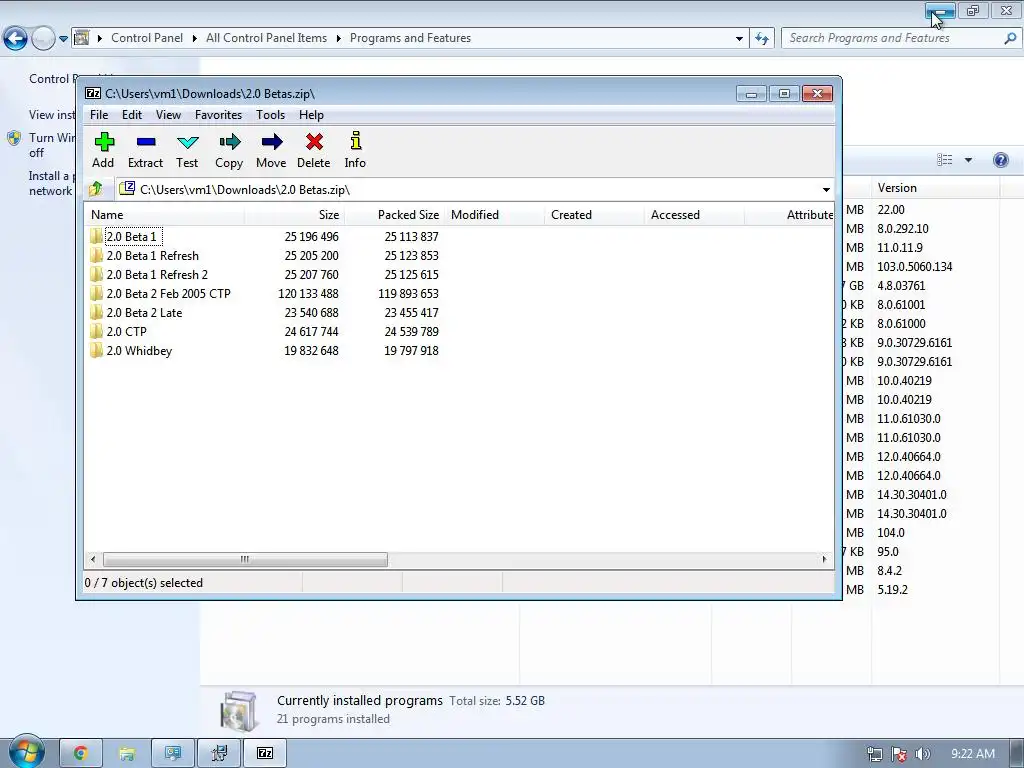Click the size value 25 196 496
The width and height of the screenshot is (1024, 768).
312,236
